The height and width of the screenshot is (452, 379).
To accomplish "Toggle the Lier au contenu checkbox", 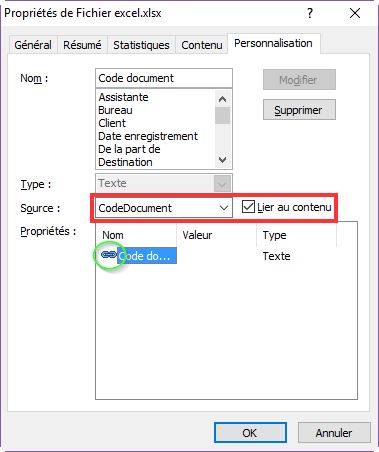I will pyautogui.click(x=248, y=207).
